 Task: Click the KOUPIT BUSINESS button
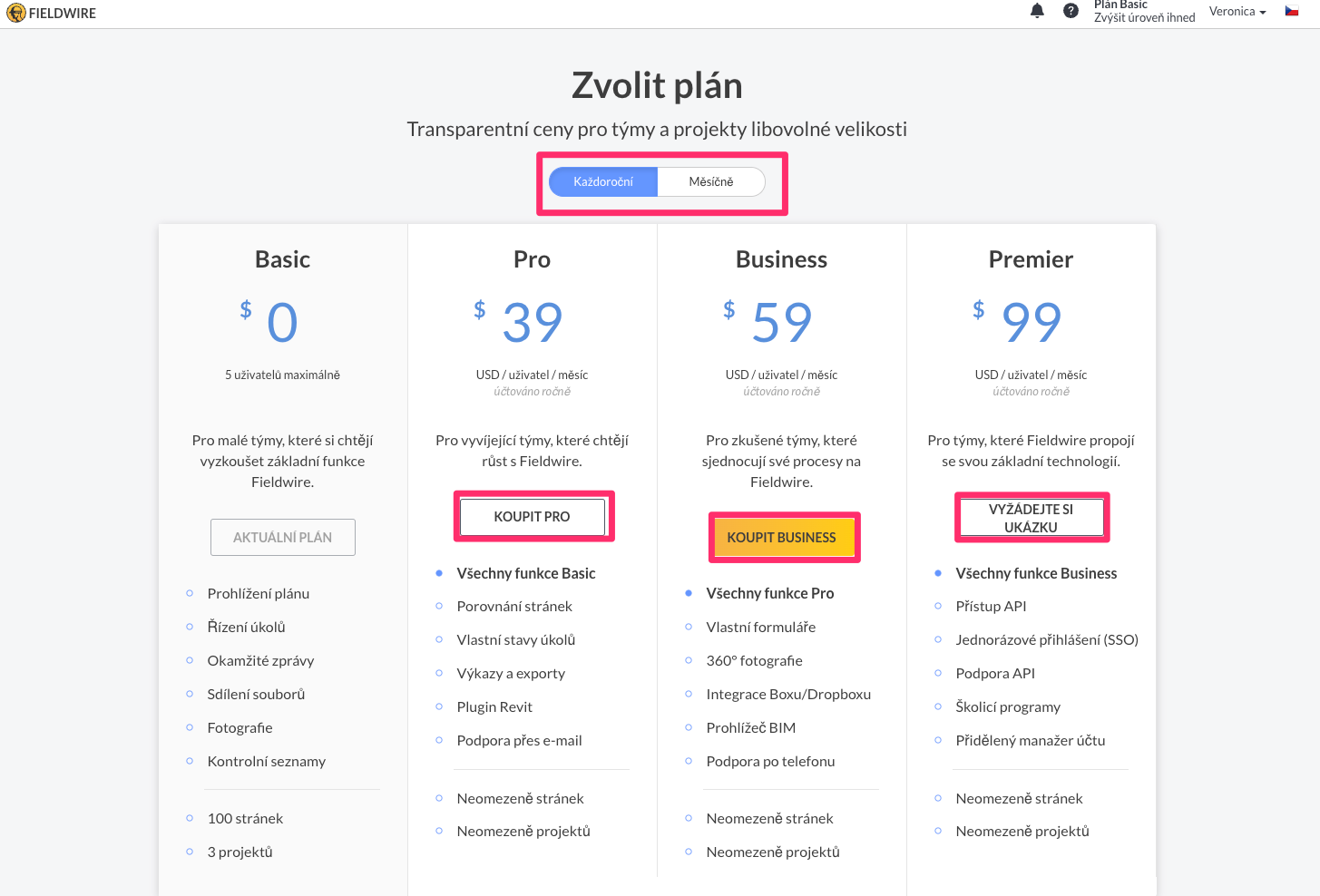pos(782,538)
